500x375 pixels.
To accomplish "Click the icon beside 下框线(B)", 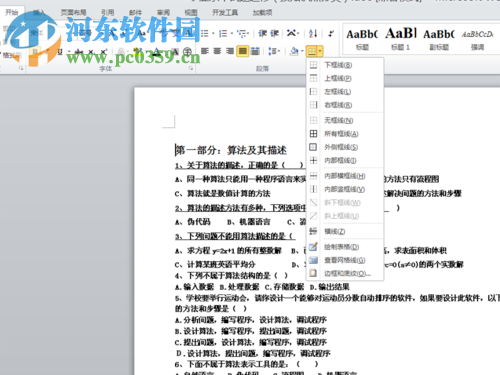I will (x=313, y=65).
